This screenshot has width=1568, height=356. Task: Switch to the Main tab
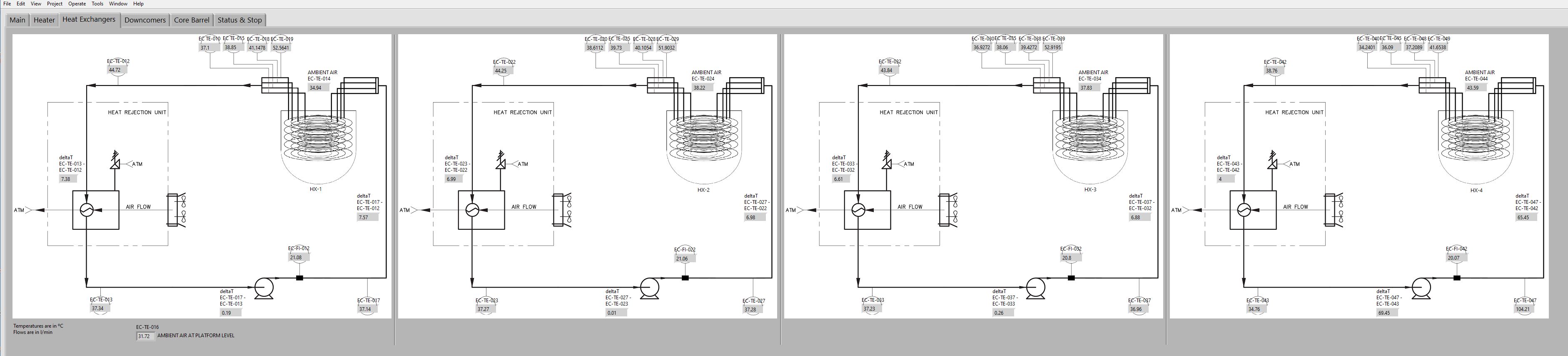[17, 20]
